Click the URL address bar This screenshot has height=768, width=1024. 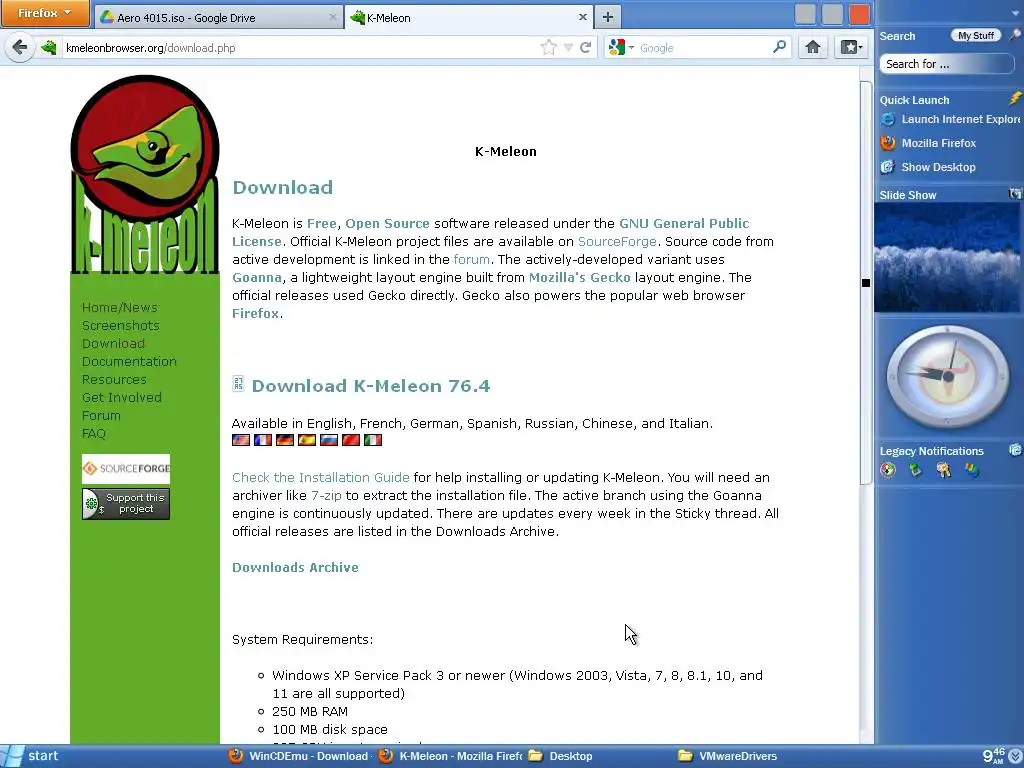tap(301, 48)
